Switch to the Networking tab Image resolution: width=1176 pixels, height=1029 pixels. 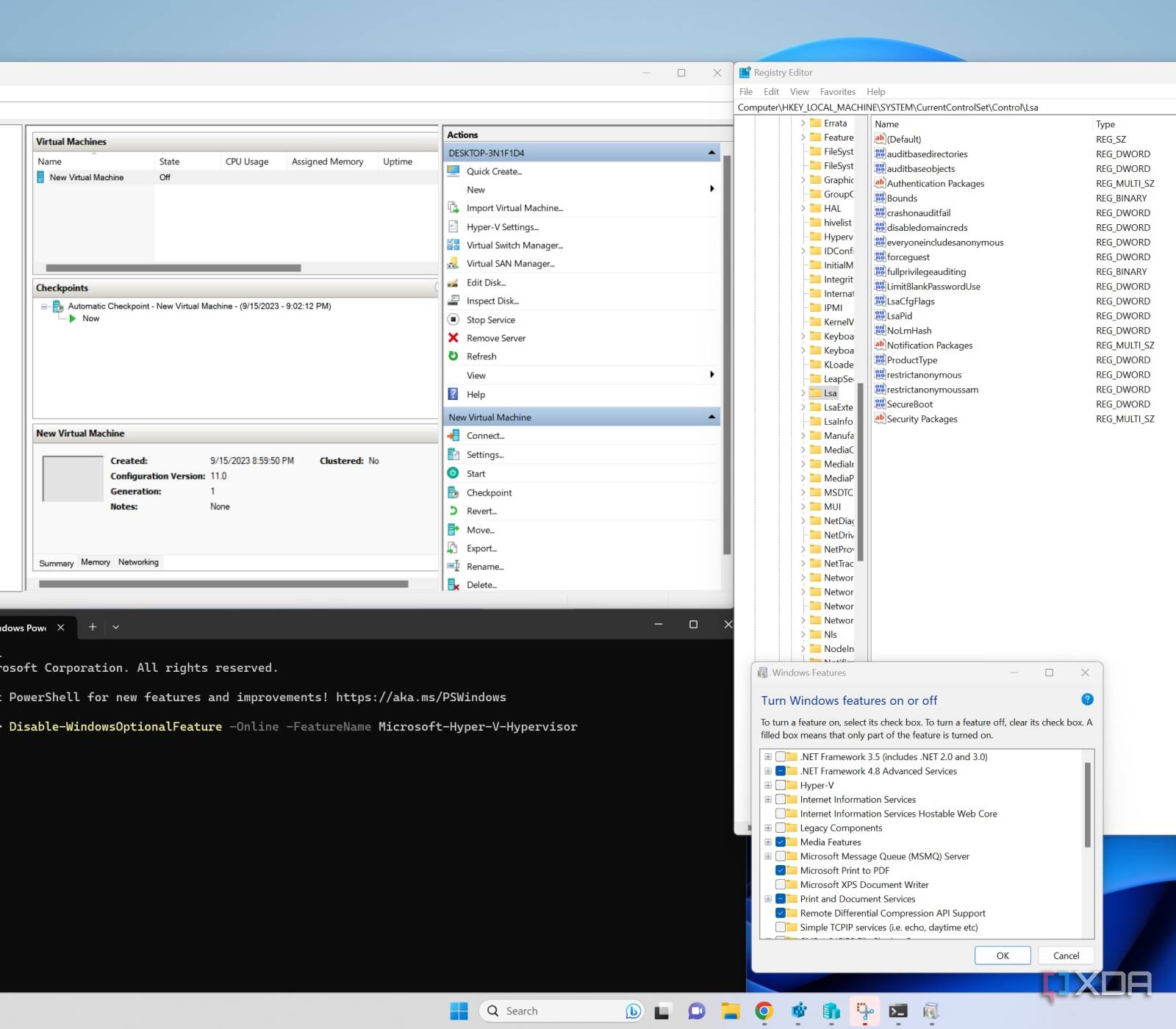tap(138, 562)
